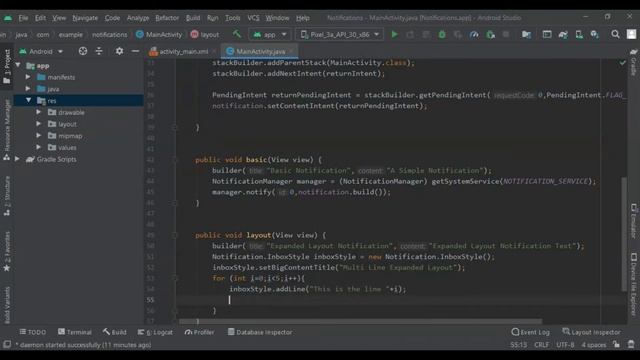The image size is (640, 360).
Task: Click the green Debug bug icon
Action: pyautogui.click(x=442, y=35)
